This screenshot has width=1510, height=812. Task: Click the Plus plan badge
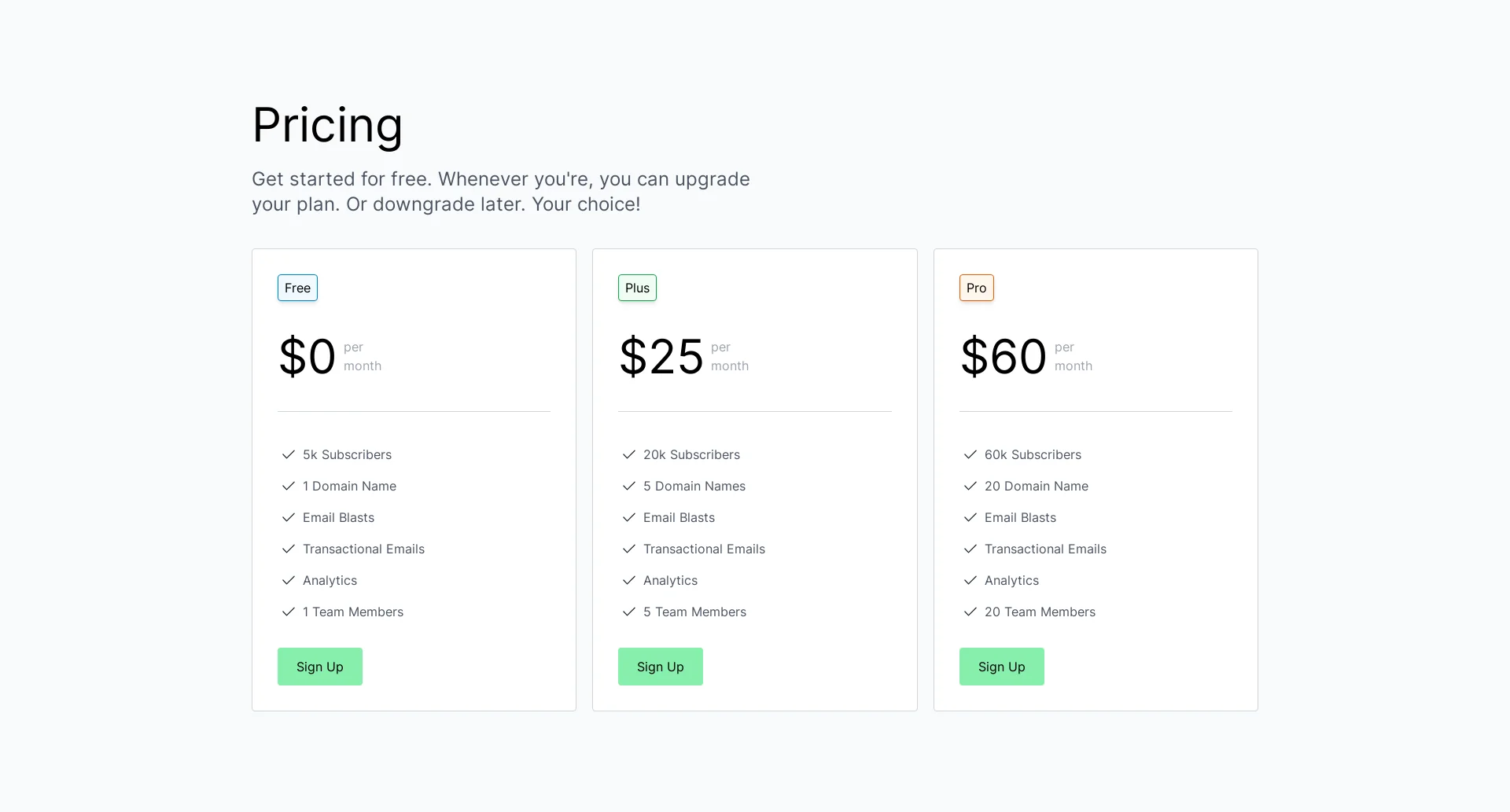click(x=637, y=288)
